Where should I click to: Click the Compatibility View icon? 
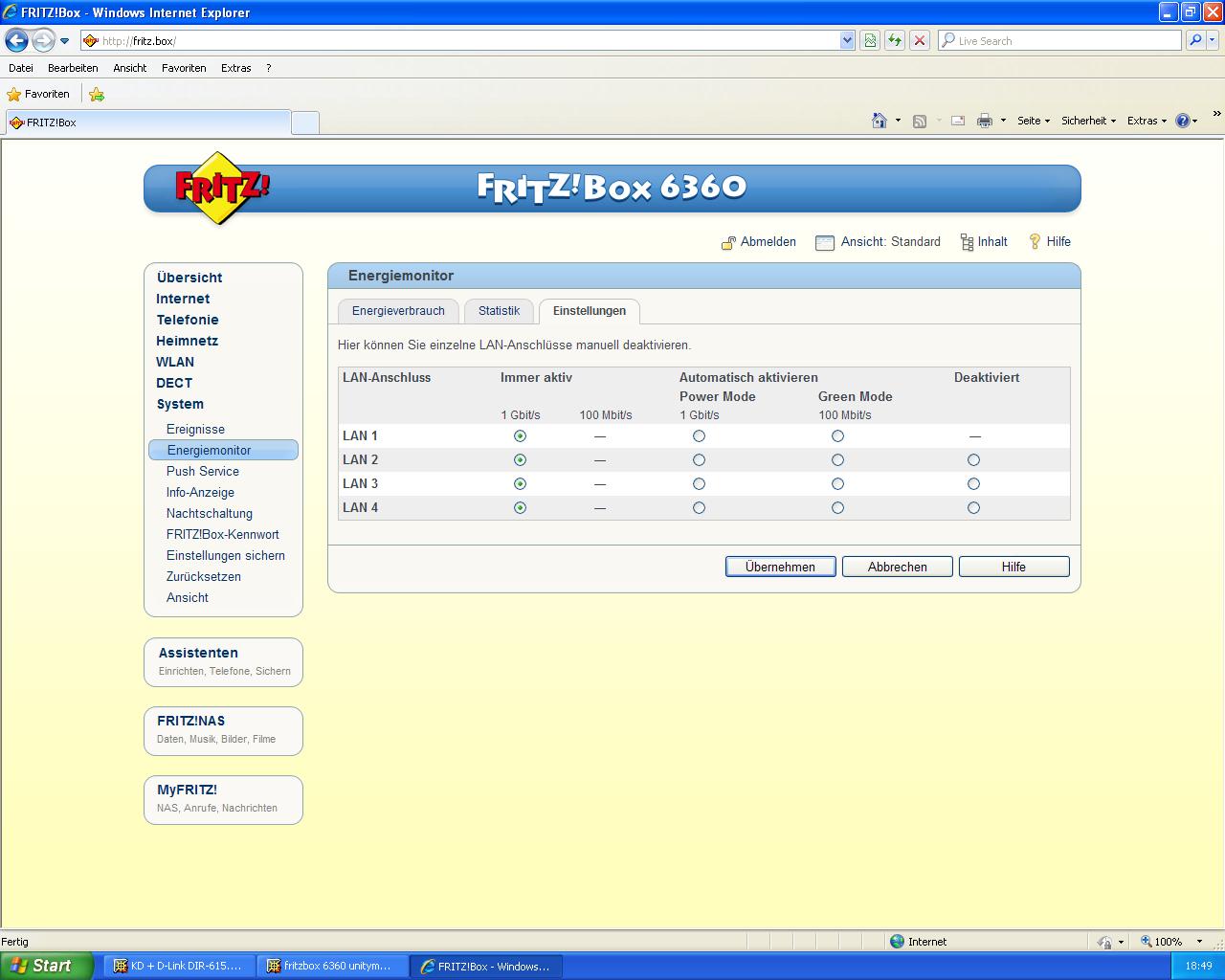click(x=869, y=40)
